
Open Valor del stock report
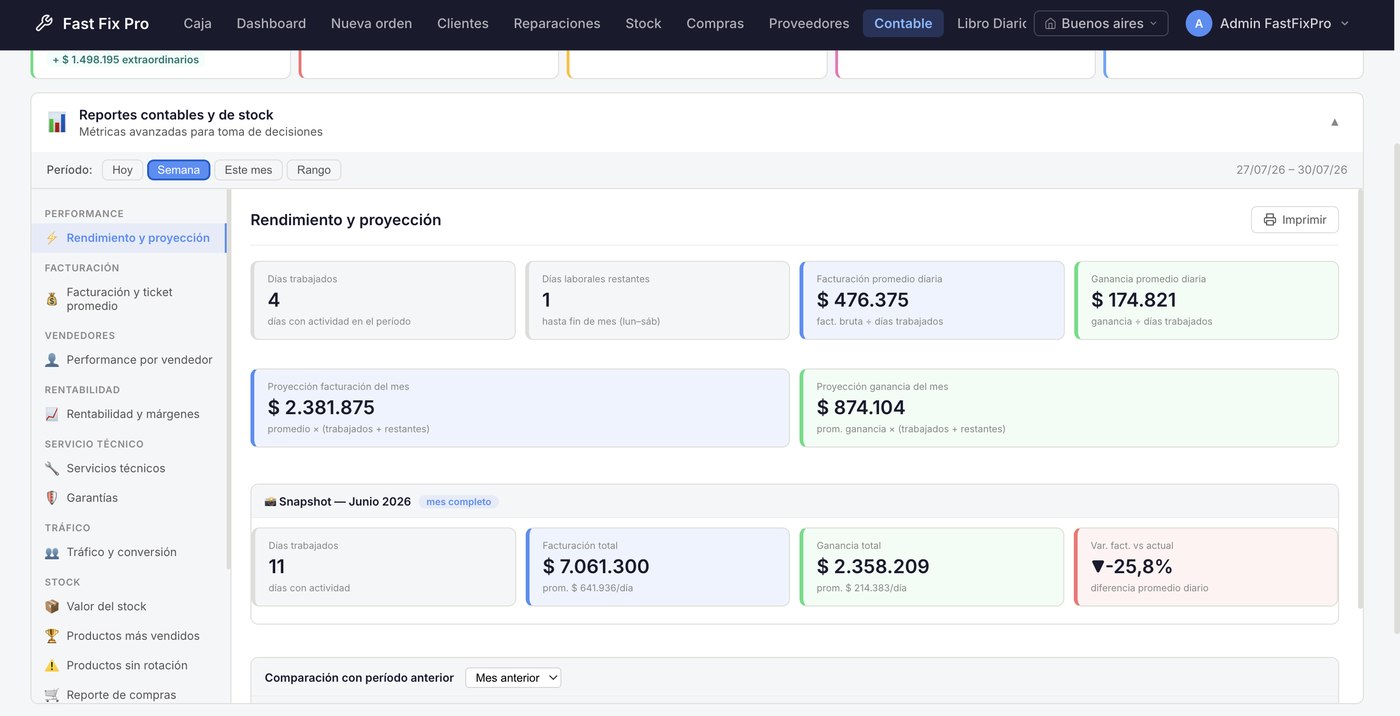coord(128,606)
